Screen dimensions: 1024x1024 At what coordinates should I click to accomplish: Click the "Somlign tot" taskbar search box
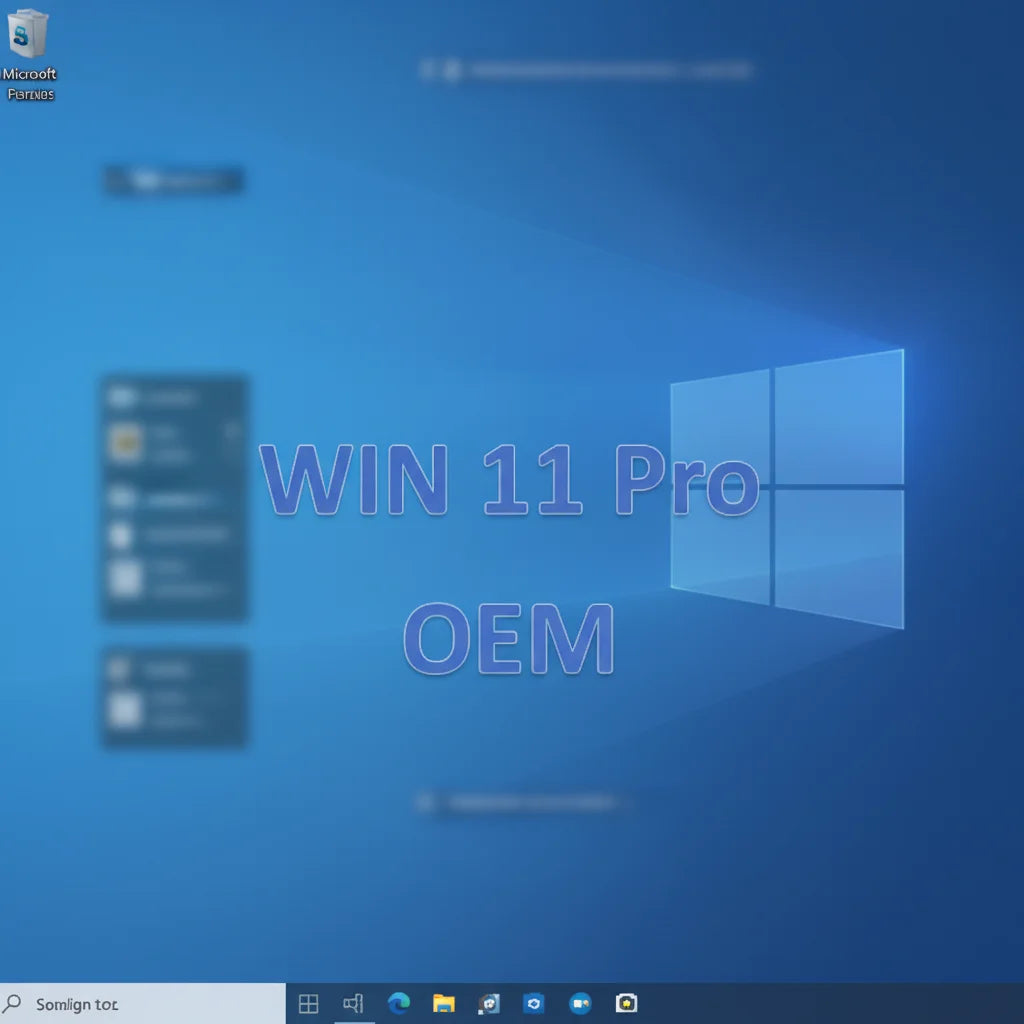(142, 1003)
